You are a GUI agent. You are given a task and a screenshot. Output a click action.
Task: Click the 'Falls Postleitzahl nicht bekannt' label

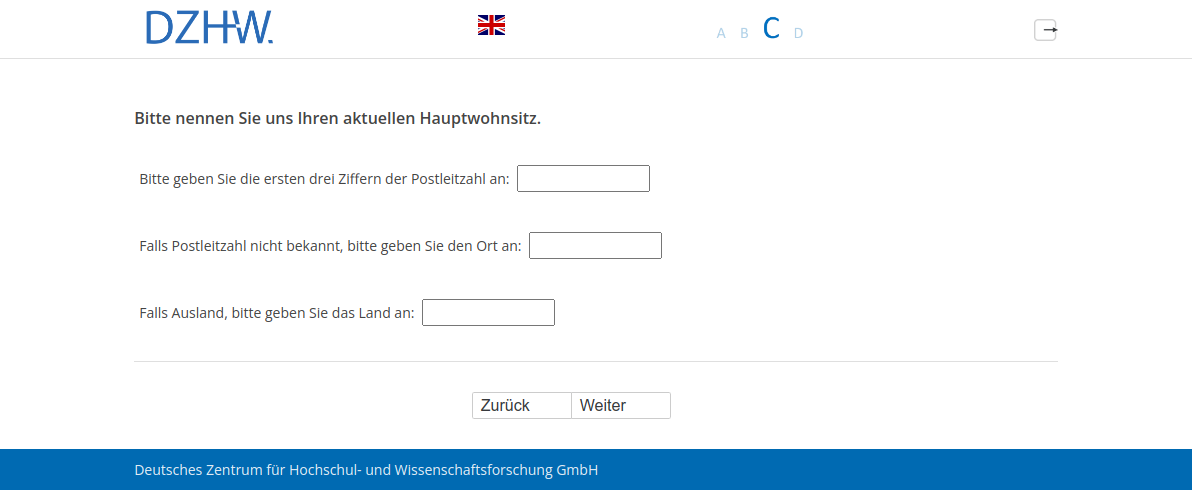pos(330,246)
